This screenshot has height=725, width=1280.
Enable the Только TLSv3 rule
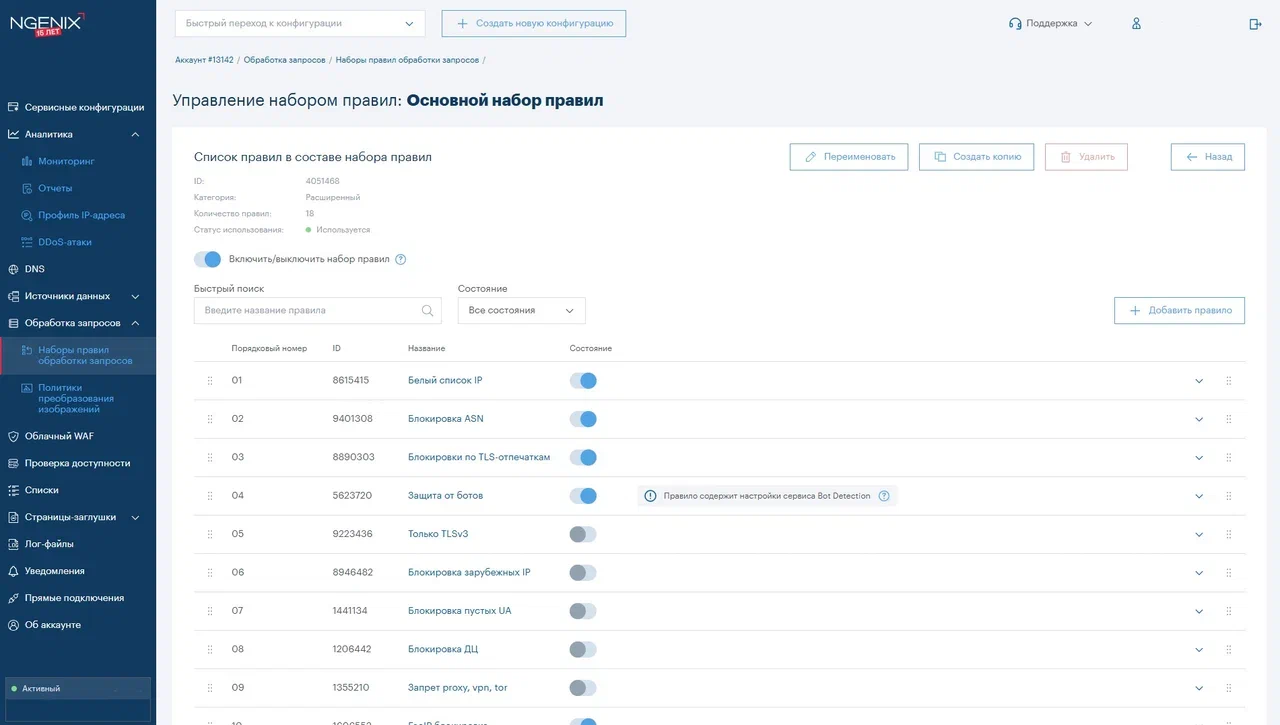coord(583,533)
